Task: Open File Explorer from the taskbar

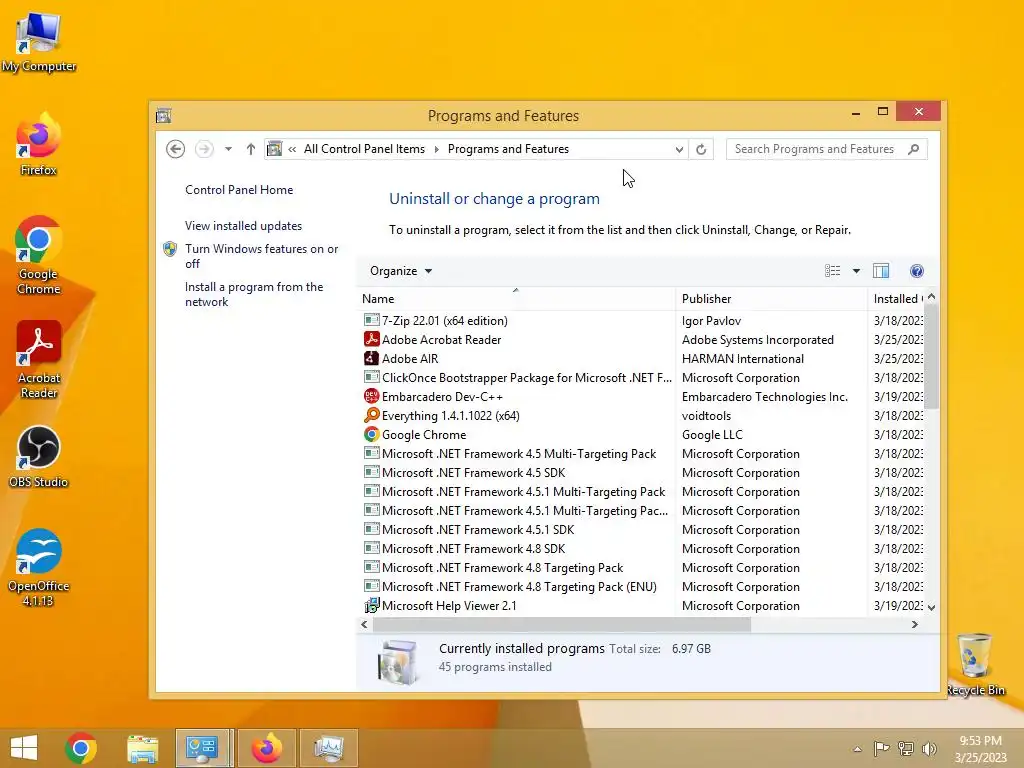Action: pyautogui.click(x=142, y=748)
